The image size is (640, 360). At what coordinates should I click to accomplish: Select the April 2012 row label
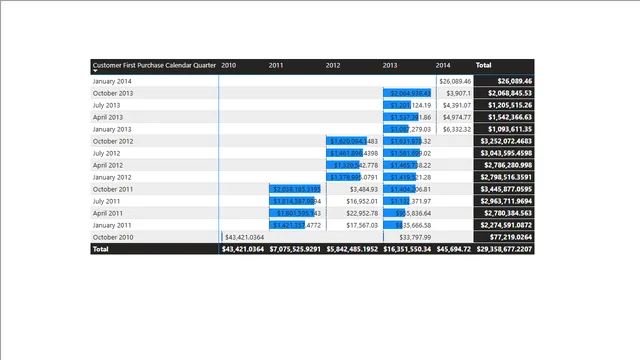pos(108,165)
